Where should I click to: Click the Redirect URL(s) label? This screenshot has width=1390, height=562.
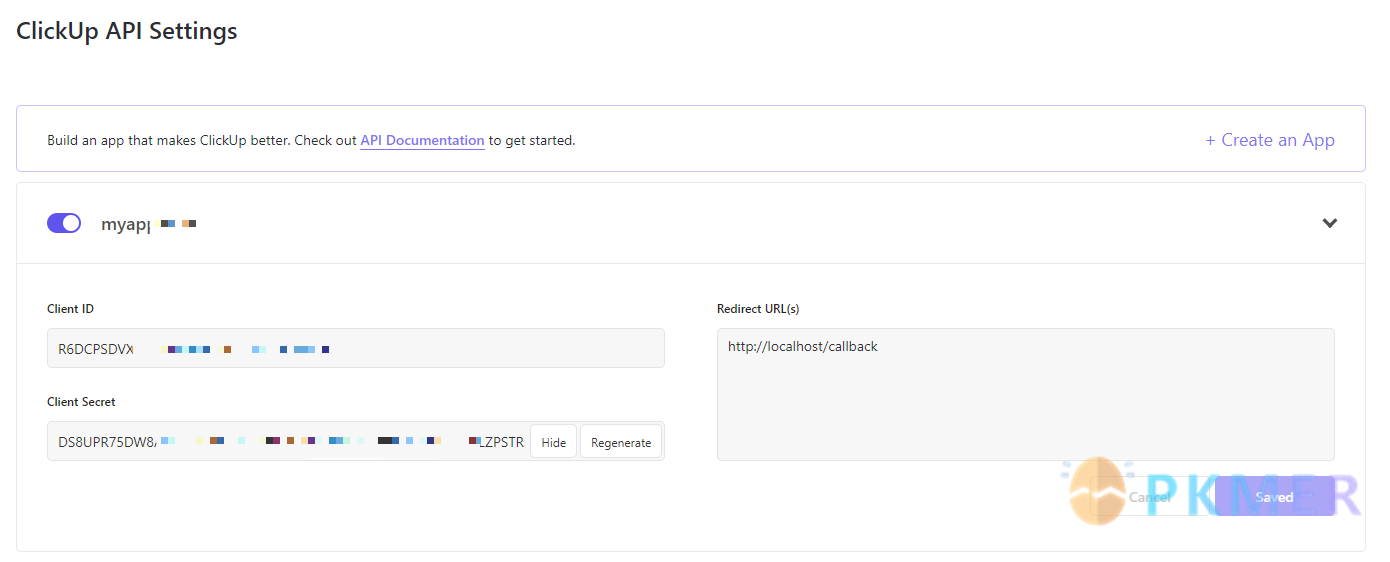coord(758,309)
